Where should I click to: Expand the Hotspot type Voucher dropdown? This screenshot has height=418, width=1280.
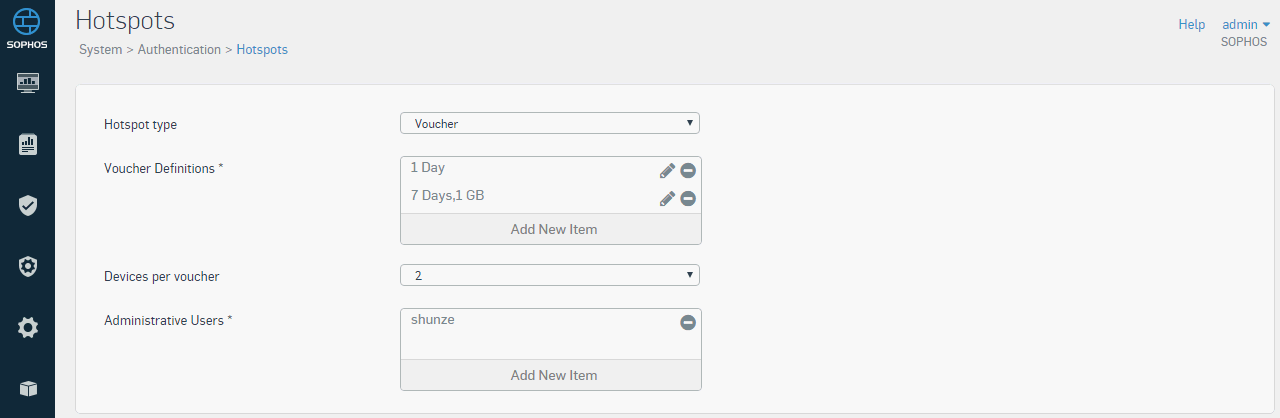click(550, 123)
